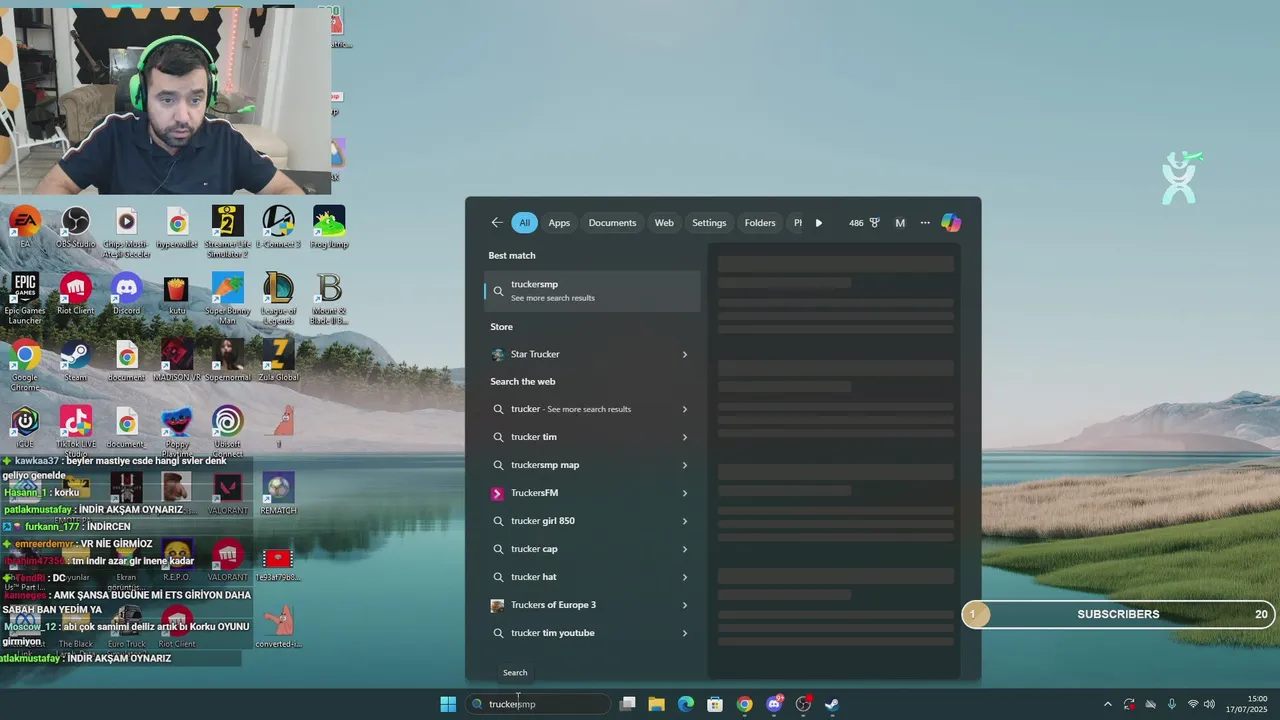Show hidden system tray icons
The height and width of the screenshot is (720, 1280).
pos(1107,704)
